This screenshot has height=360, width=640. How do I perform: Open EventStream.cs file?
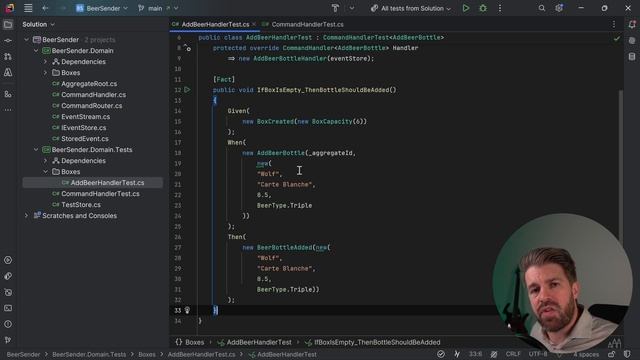tap(85, 117)
